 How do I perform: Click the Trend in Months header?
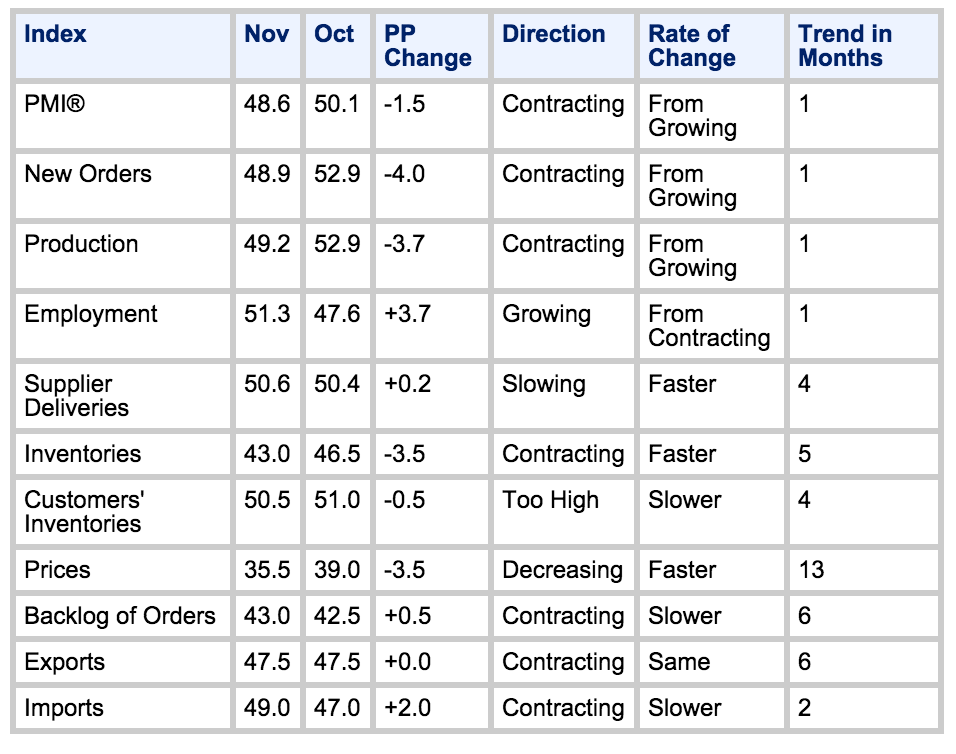click(x=845, y=46)
